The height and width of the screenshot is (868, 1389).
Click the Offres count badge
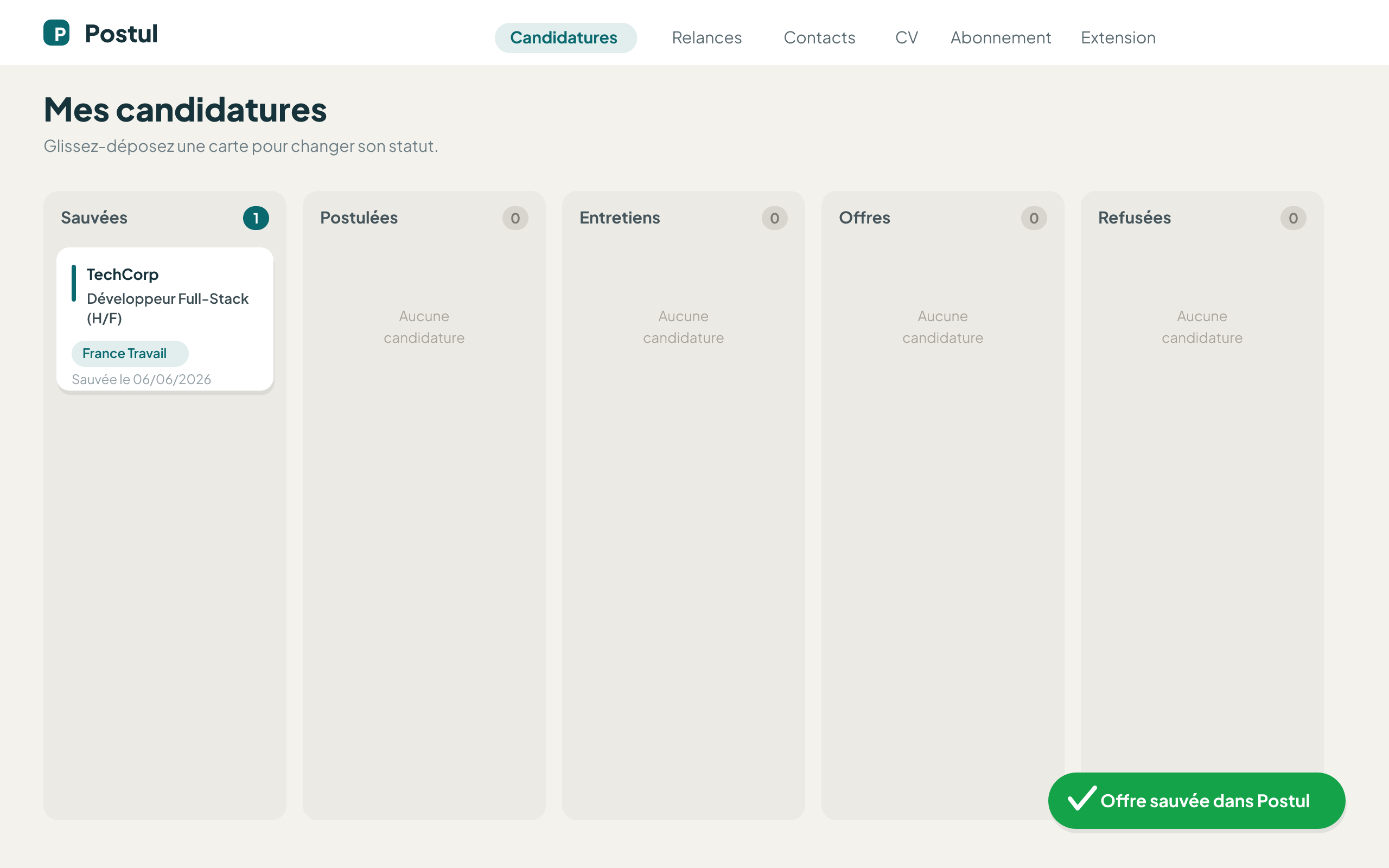[x=1034, y=218]
